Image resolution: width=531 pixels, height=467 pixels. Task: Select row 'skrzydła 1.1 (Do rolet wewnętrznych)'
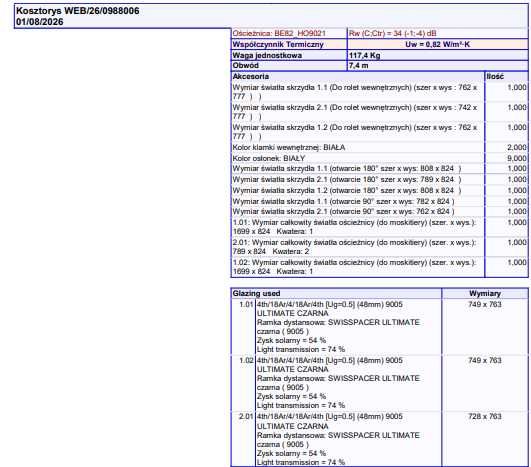(379, 92)
